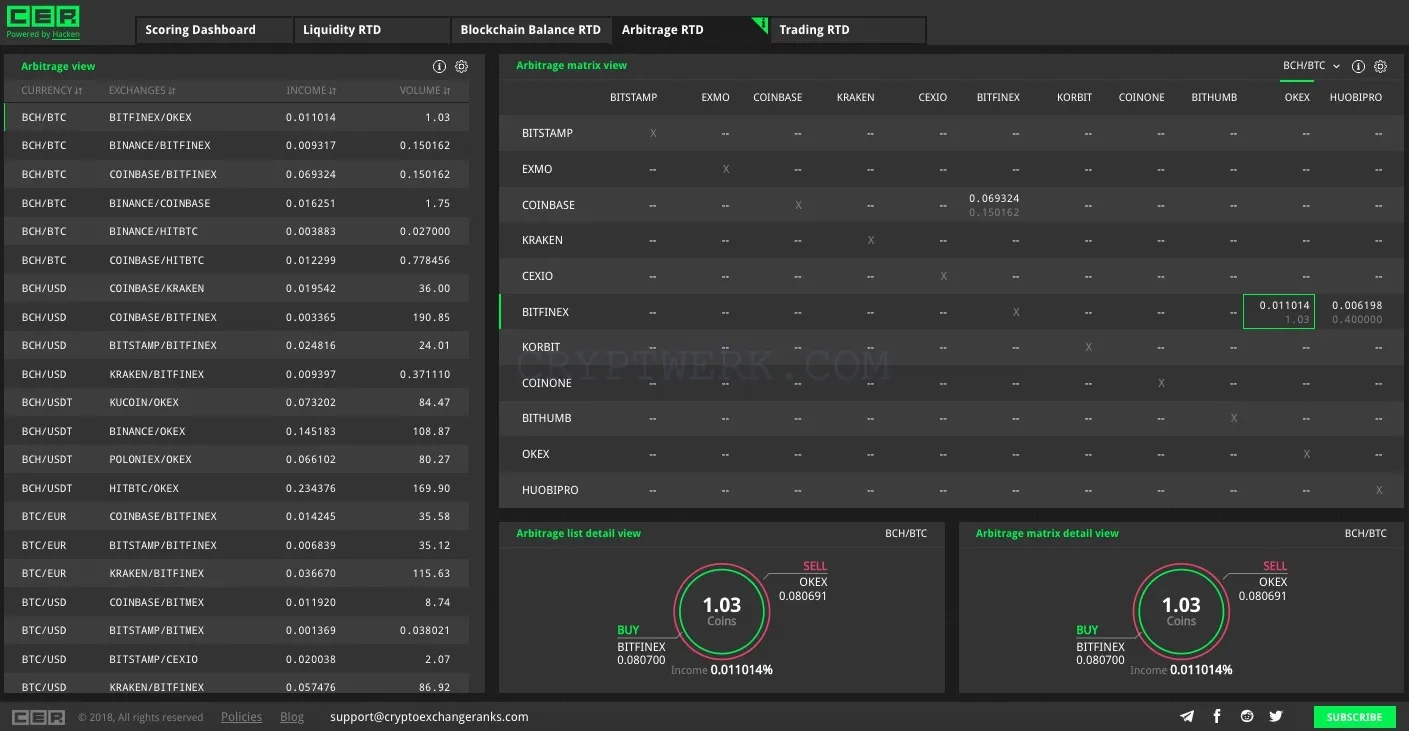This screenshot has height=731, width=1409.
Task: Switch to Scoring Dashboard tab
Action: click(x=214, y=30)
